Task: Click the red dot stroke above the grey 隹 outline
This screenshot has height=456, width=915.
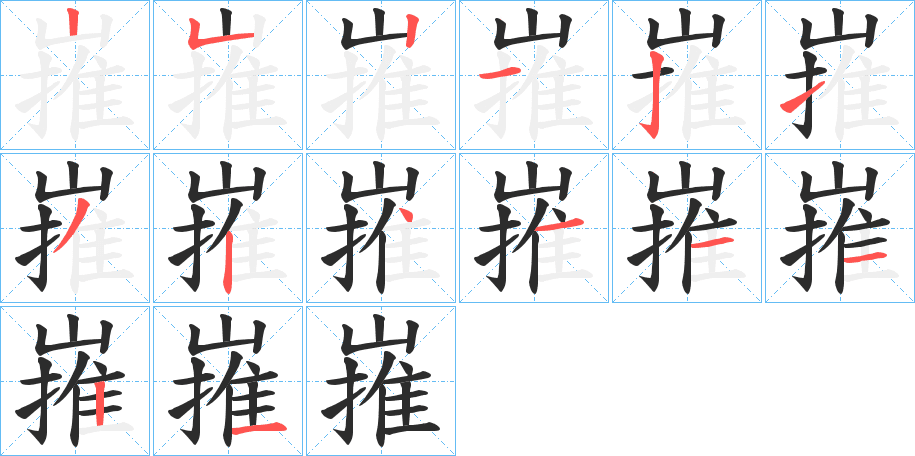Action: pos(406,214)
